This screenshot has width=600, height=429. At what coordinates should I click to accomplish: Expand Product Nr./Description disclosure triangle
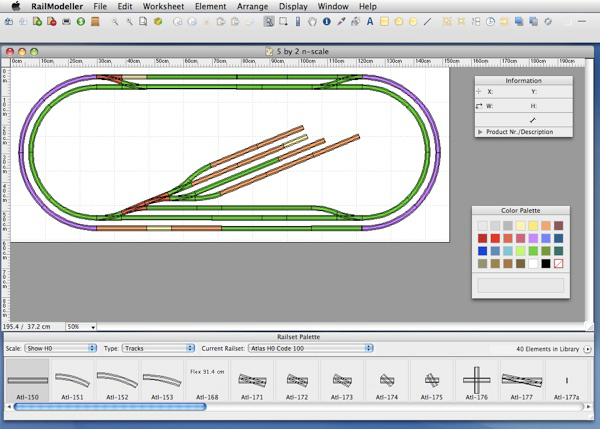point(480,131)
